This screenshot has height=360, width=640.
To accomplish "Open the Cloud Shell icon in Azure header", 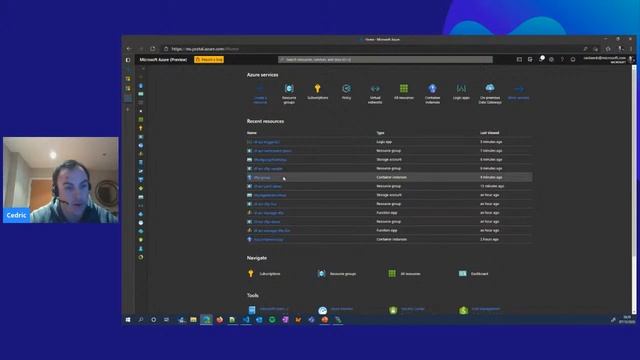I will (519, 60).
